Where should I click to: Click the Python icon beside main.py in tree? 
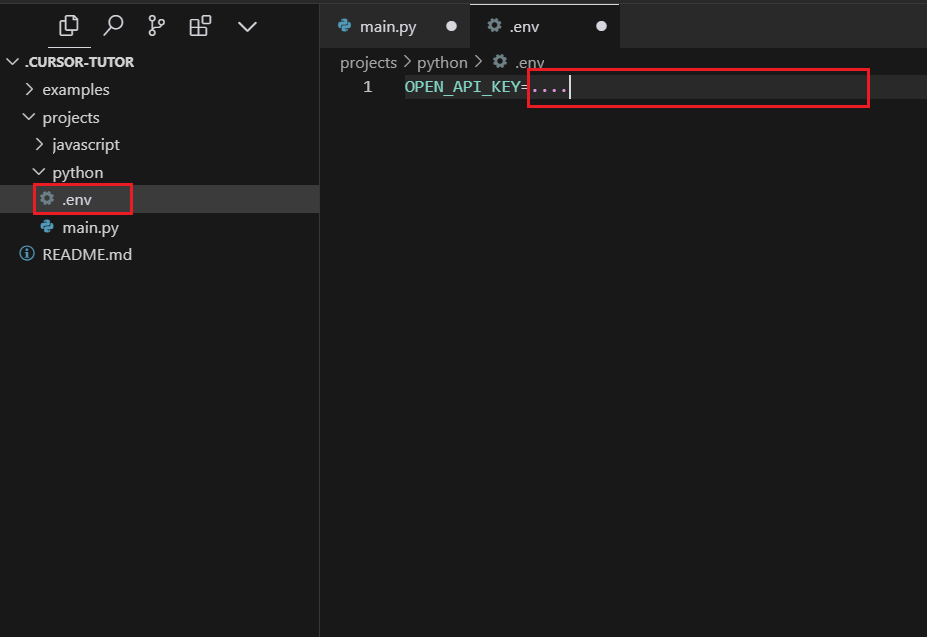click(47, 227)
